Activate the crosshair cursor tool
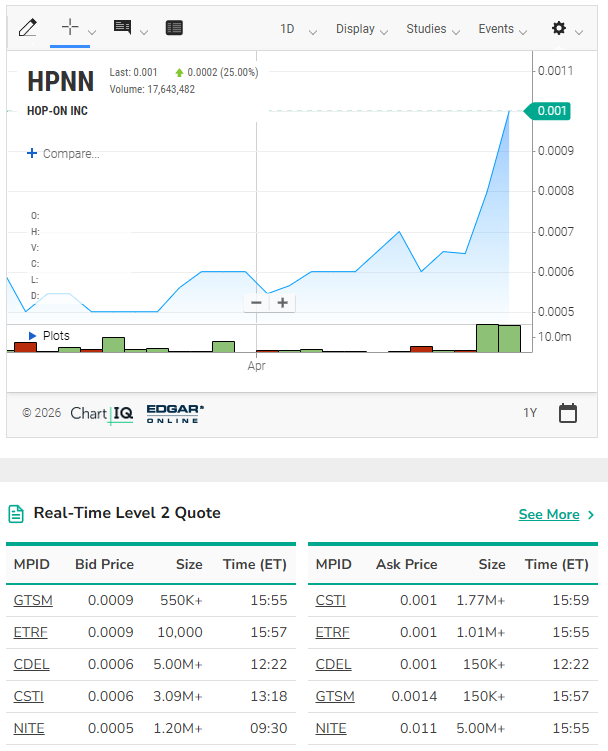Image resolution: width=608 pixels, height=751 pixels. click(70, 27)
